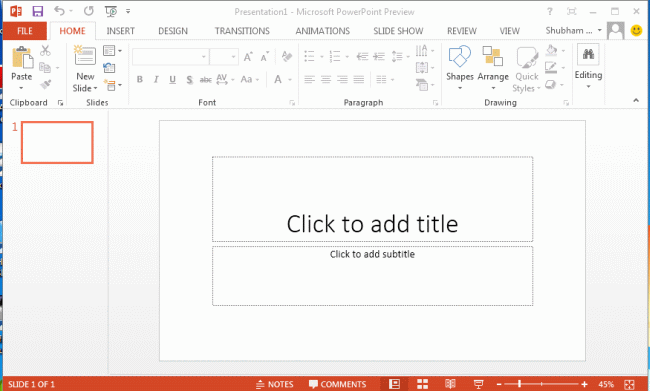Open the font size dropdown
The height and width of the screenshot is (391, 650).
coord(234,57)
